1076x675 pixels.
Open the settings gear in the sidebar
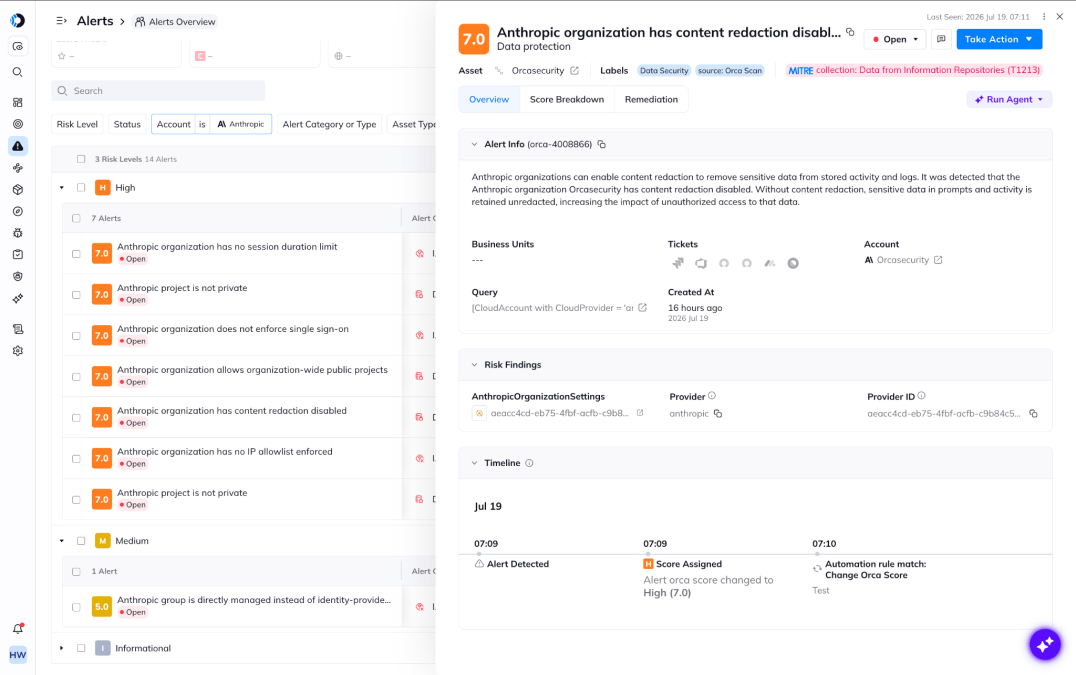coord(18,351)
